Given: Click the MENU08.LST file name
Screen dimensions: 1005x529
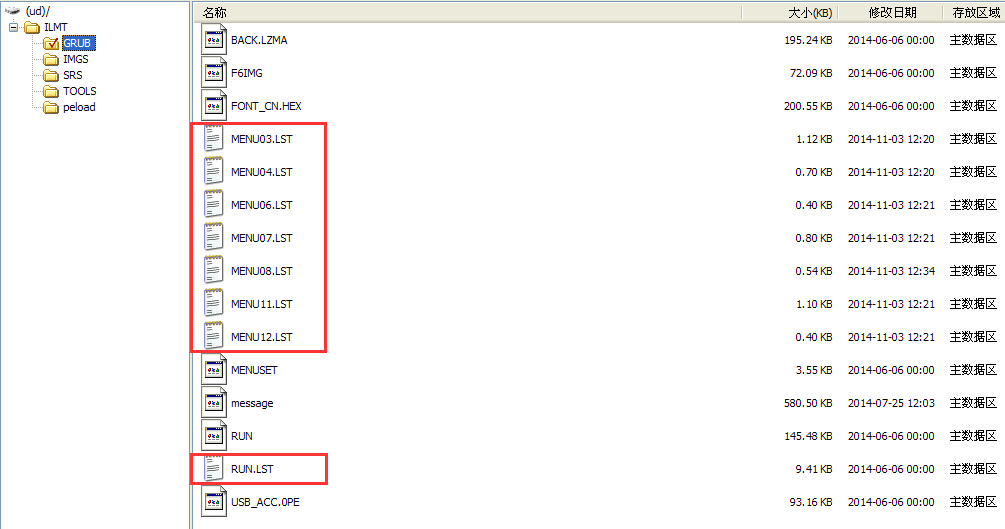Looking at the screenshot, I should [262, 271].
